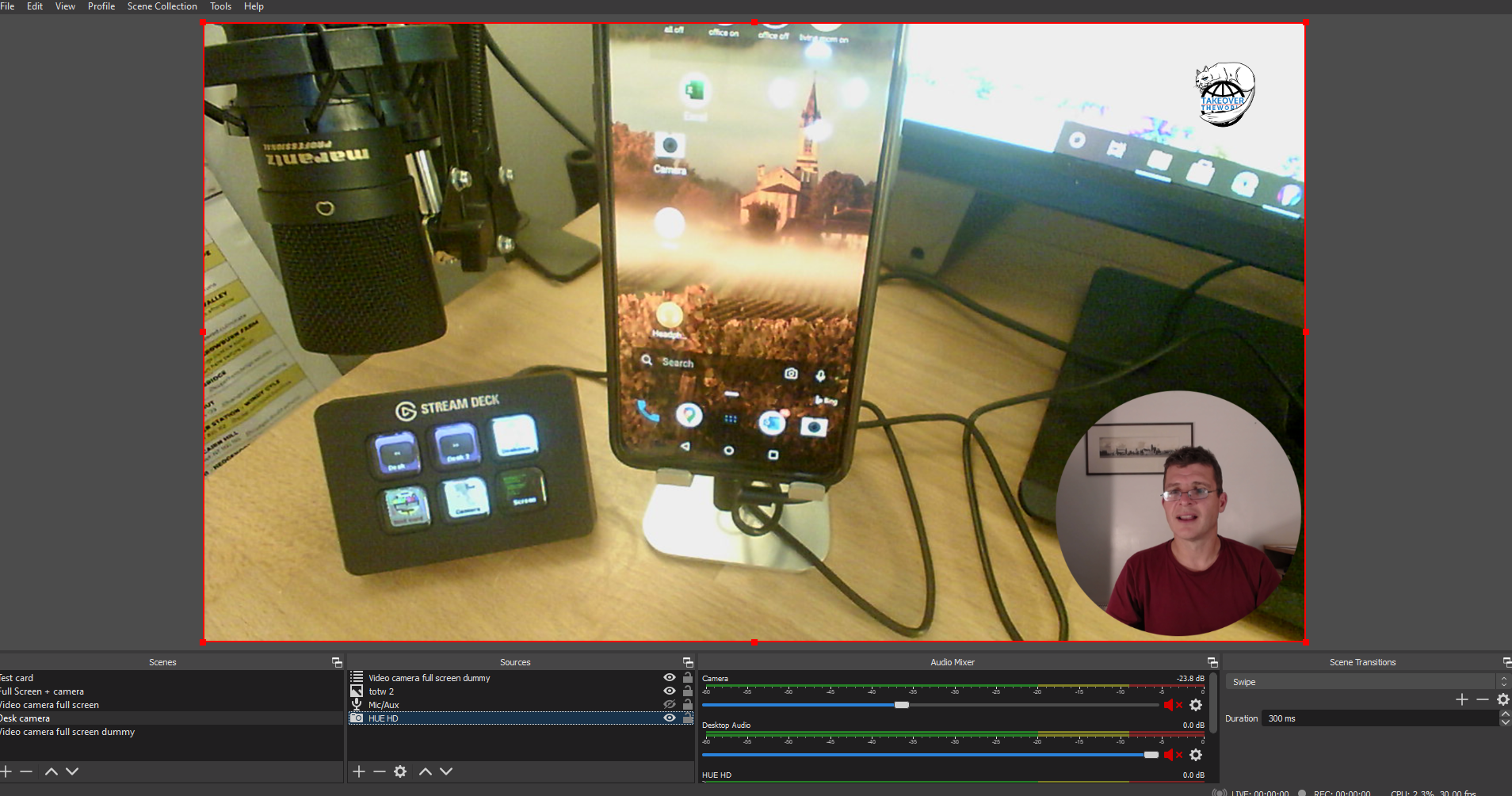Open the Profile menu
Image resolution: width=1512 pixels, height=796 pixels.
pos(101,6)
